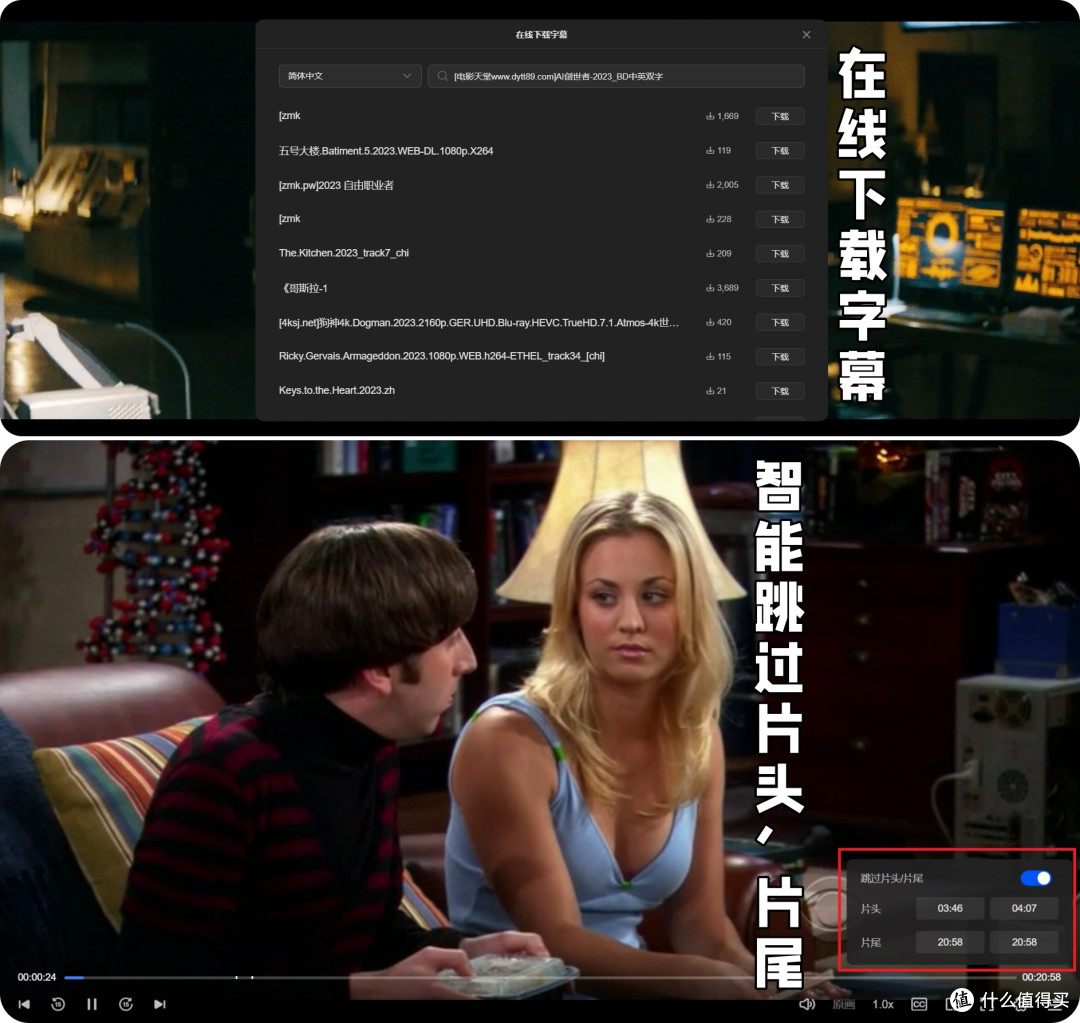The width and height of the screenshot is (1080, 1023).
Task: Download the Dogman.2023.2160p subtitle
Action: (x=780, y=322)
